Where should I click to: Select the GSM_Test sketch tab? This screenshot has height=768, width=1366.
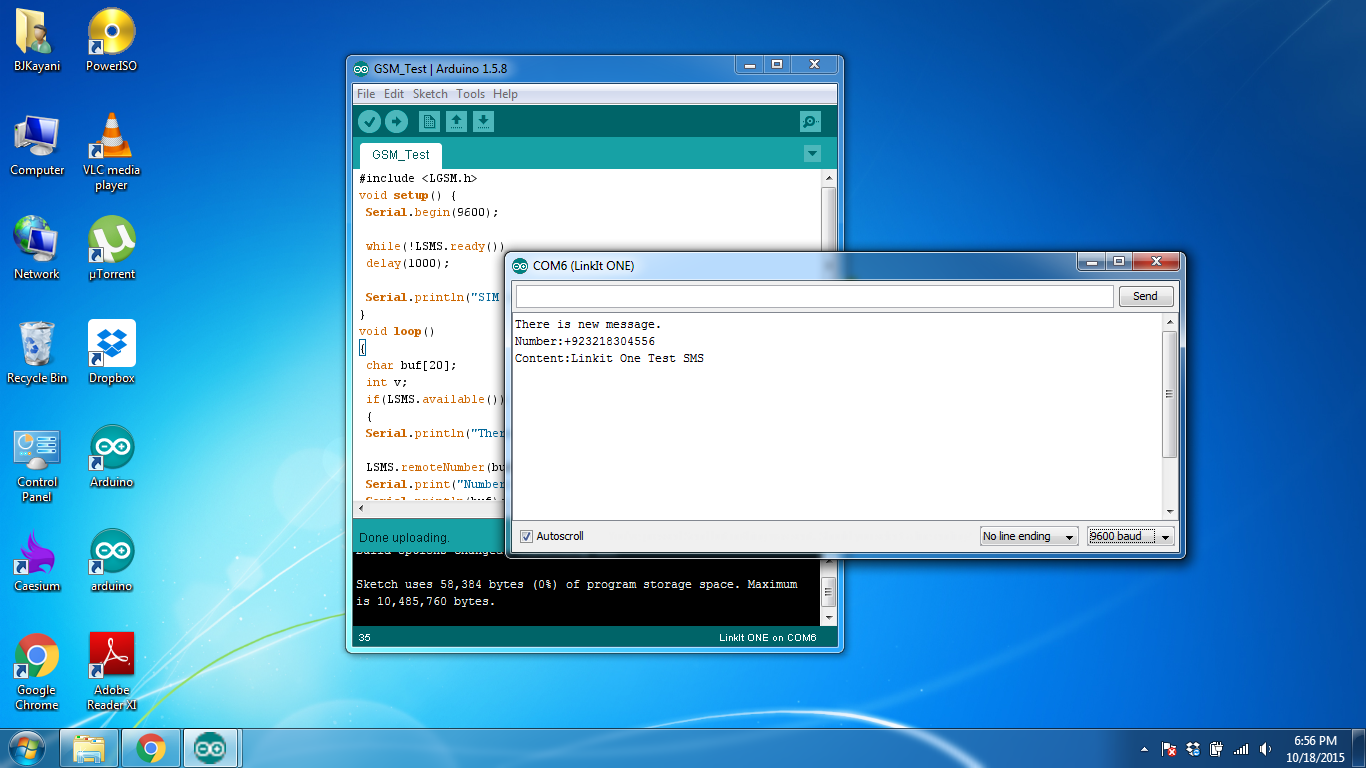click(x=401, y=155)
